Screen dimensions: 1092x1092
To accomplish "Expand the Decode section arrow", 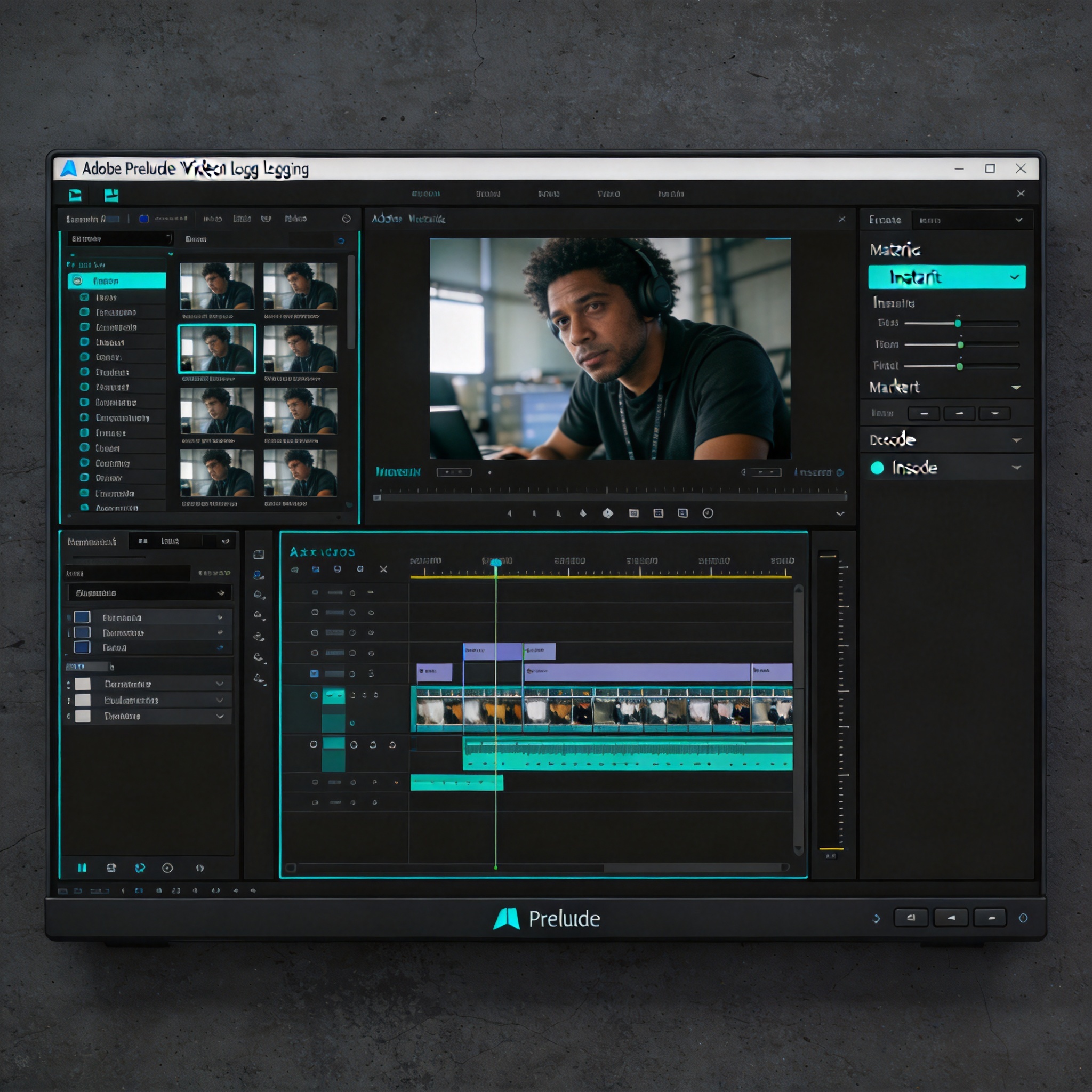I will (x=1016, y=440).
